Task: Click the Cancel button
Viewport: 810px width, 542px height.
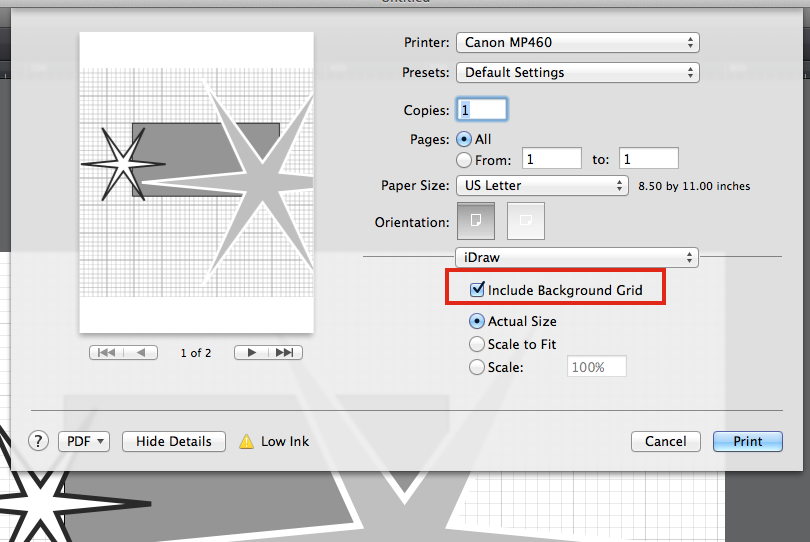Action: tap(665, 441)
